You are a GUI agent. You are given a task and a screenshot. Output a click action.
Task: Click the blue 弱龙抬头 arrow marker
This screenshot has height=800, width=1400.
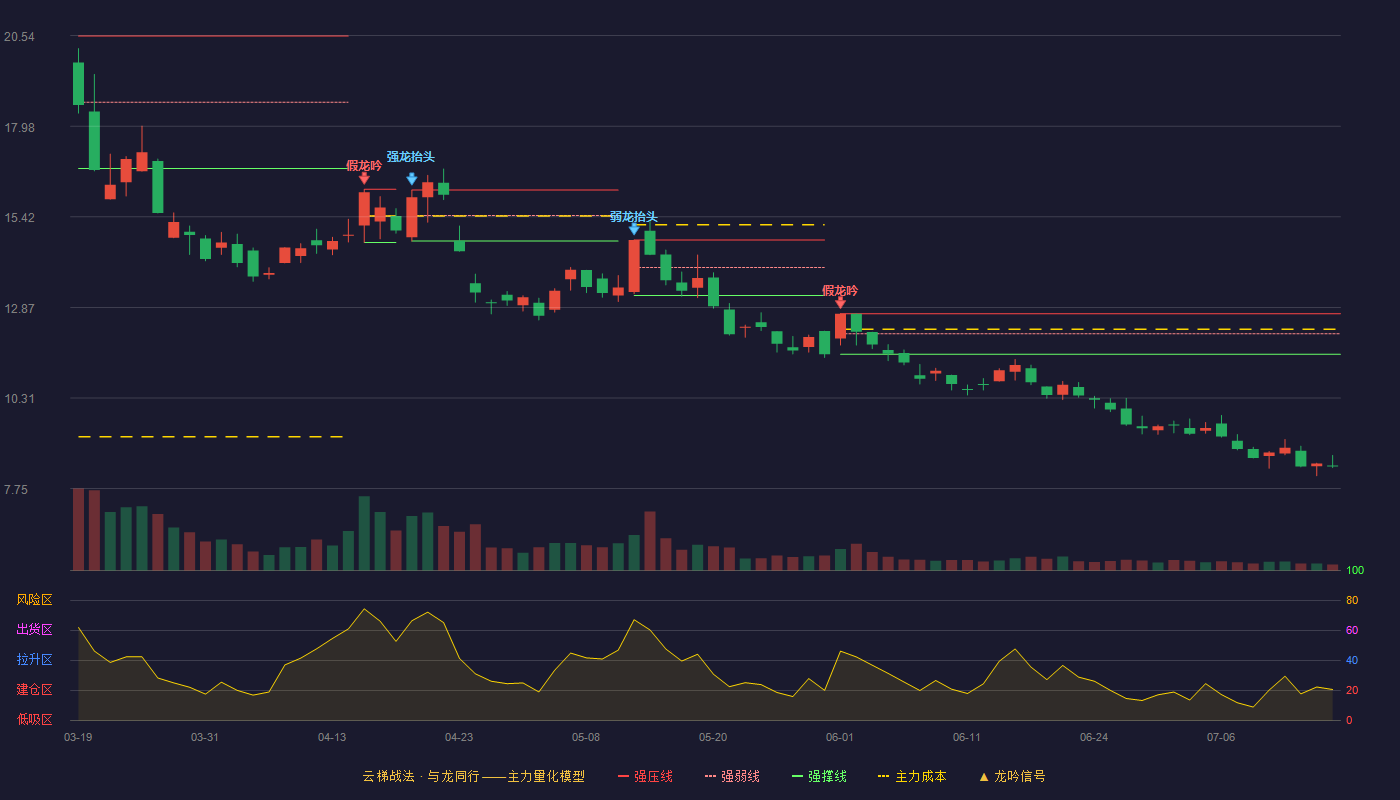tap(634, 229)
